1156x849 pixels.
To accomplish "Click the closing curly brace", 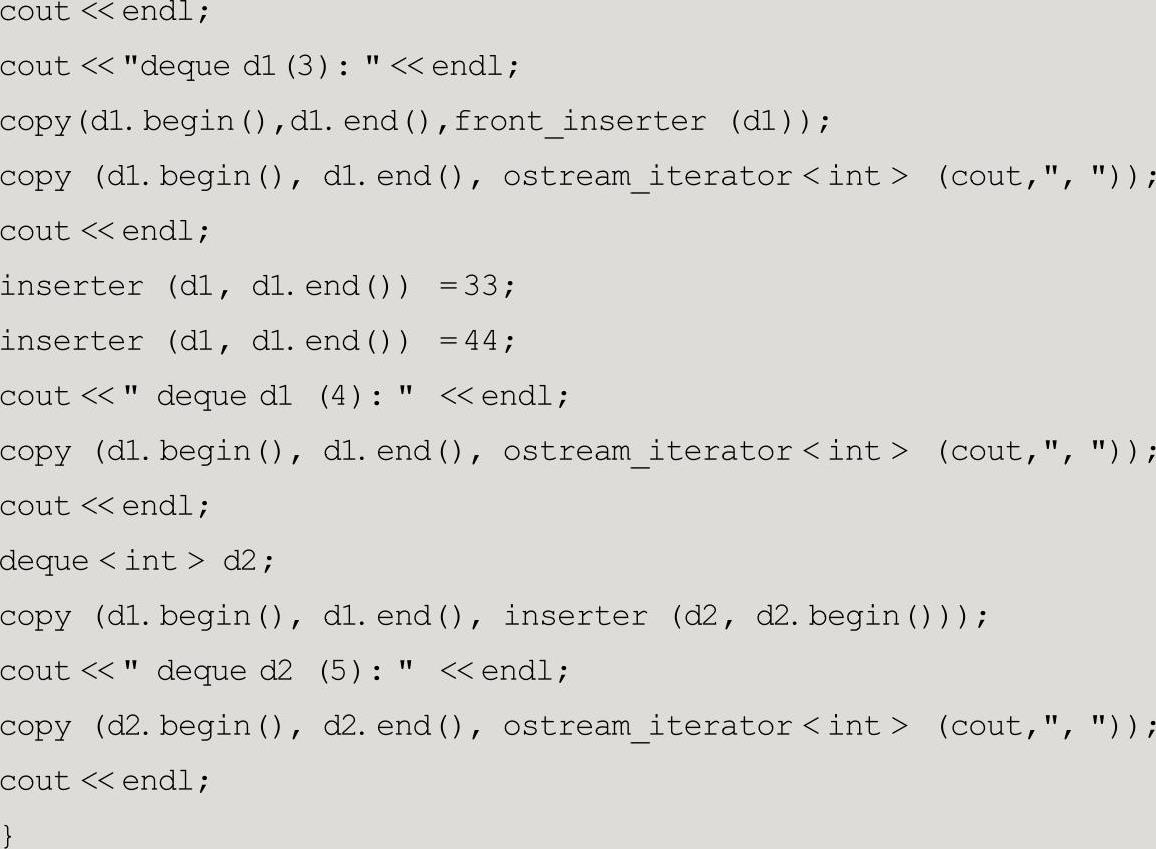I will 8,833.
